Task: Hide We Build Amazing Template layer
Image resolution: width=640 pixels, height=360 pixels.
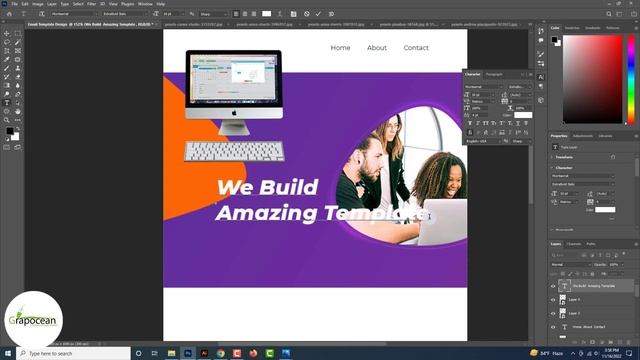Action: click(553, 286)
